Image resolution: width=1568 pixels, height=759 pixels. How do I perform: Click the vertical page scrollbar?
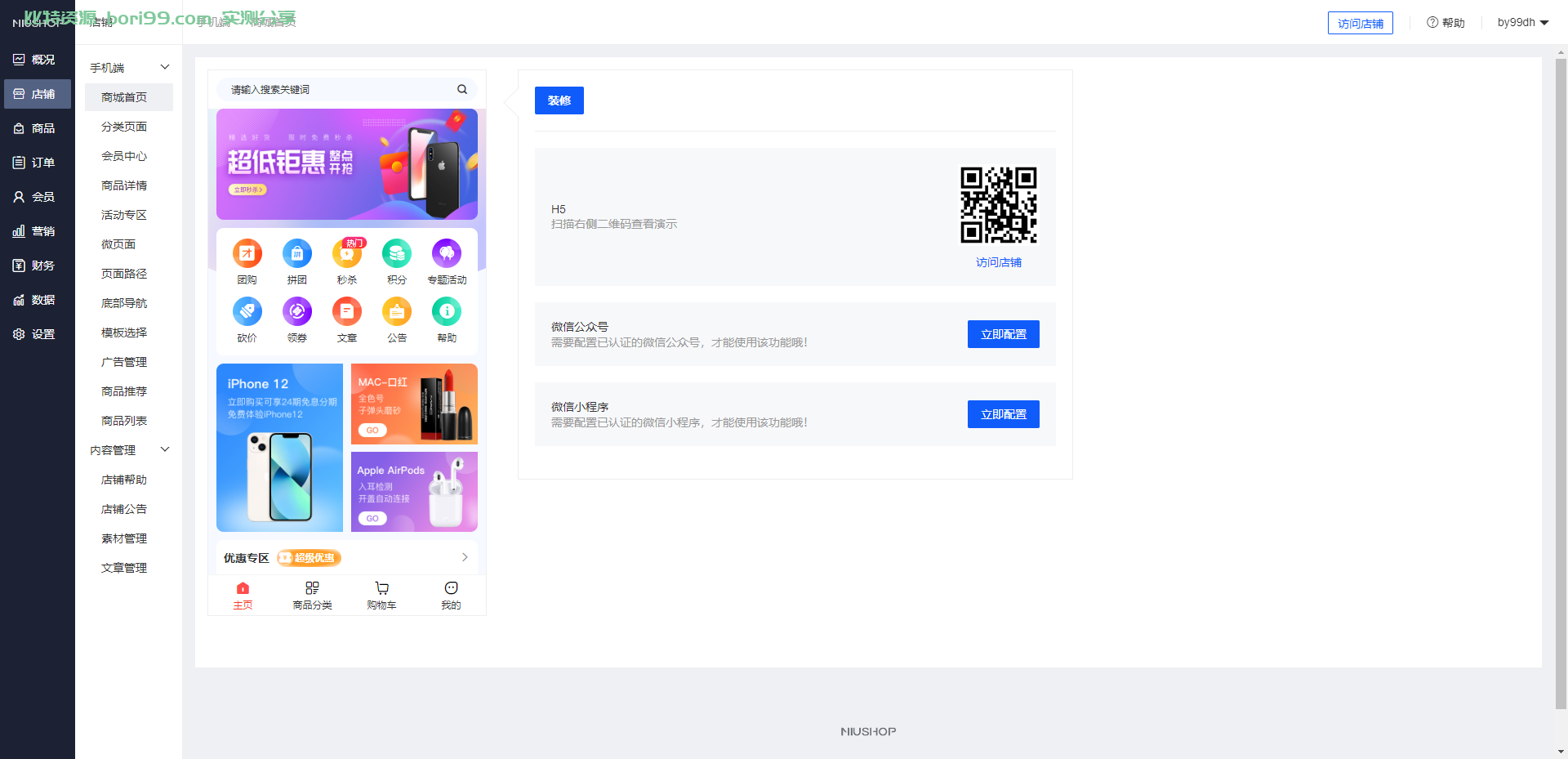click(x=1561, y=384)
